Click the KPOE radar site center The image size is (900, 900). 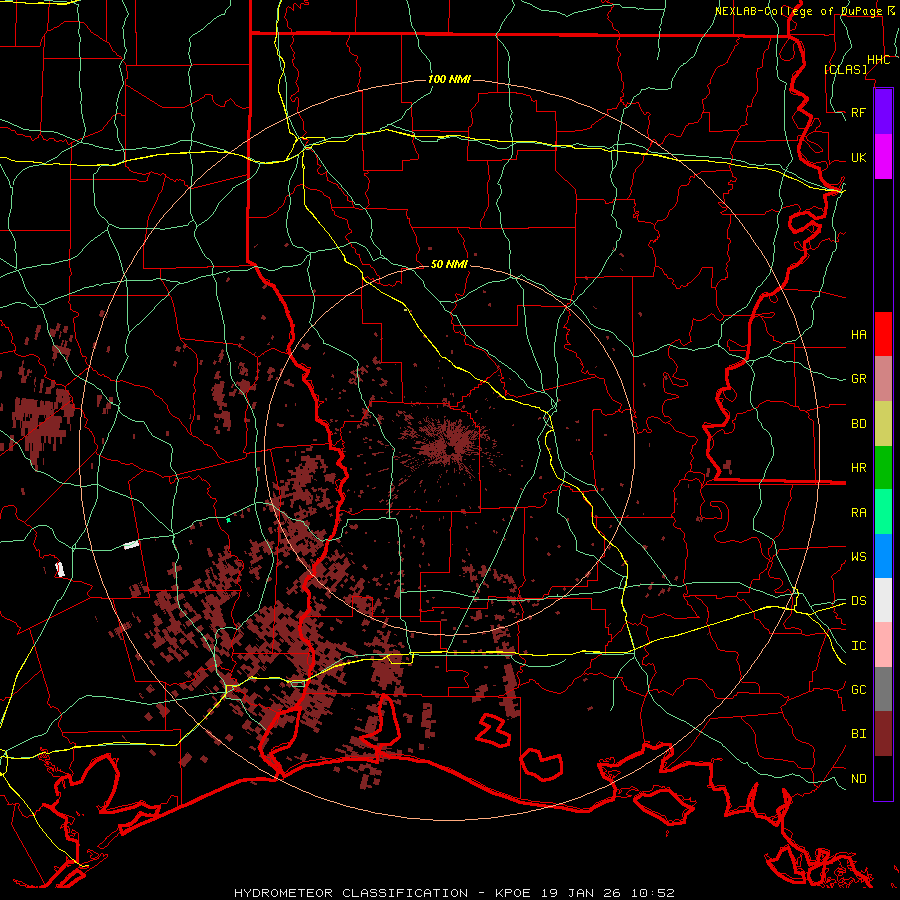[x=450, y=450]
